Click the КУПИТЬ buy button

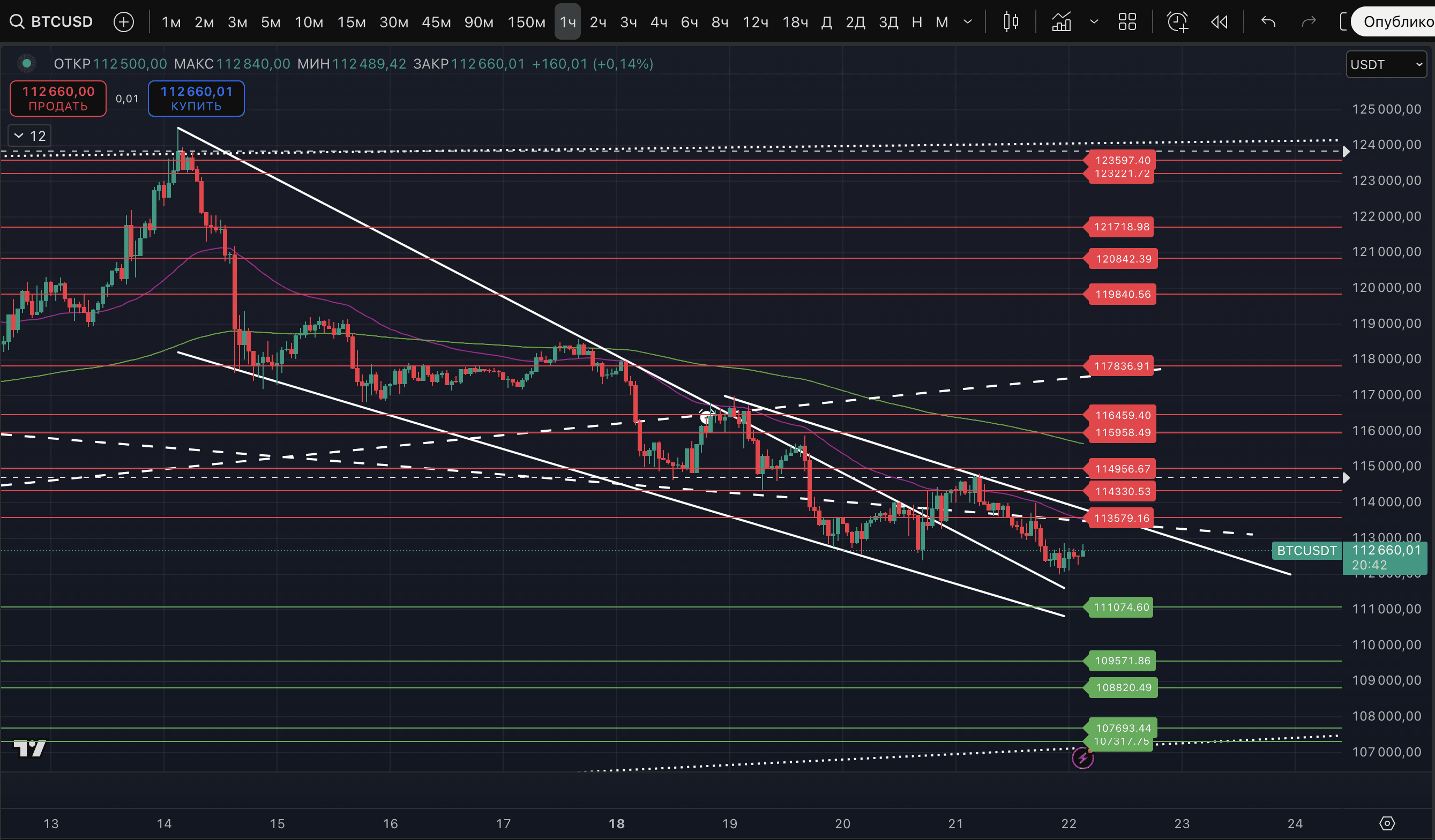pyautogui.click(x=197, y=99)
